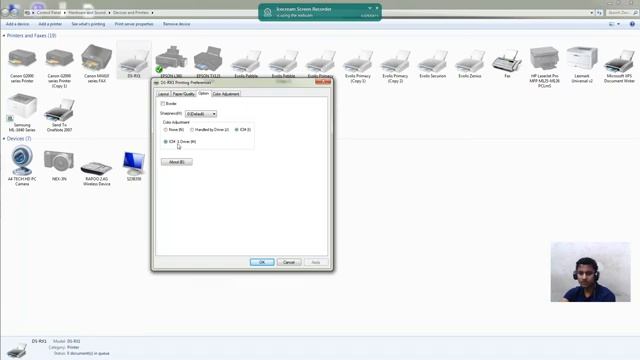Switch to the Layout tab
The height and width of the screenshot is (360, 640).
163,94
